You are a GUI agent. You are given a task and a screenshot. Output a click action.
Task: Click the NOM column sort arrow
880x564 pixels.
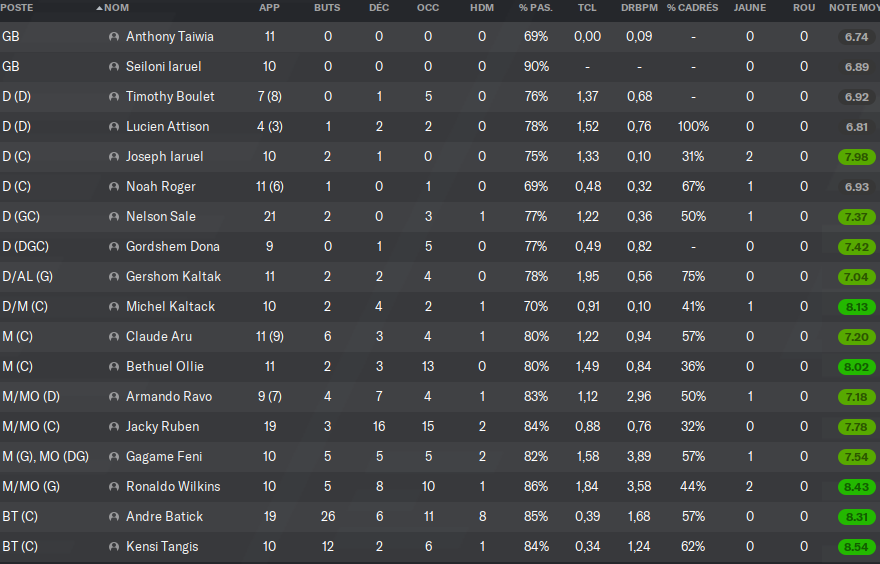coord(99,8)
